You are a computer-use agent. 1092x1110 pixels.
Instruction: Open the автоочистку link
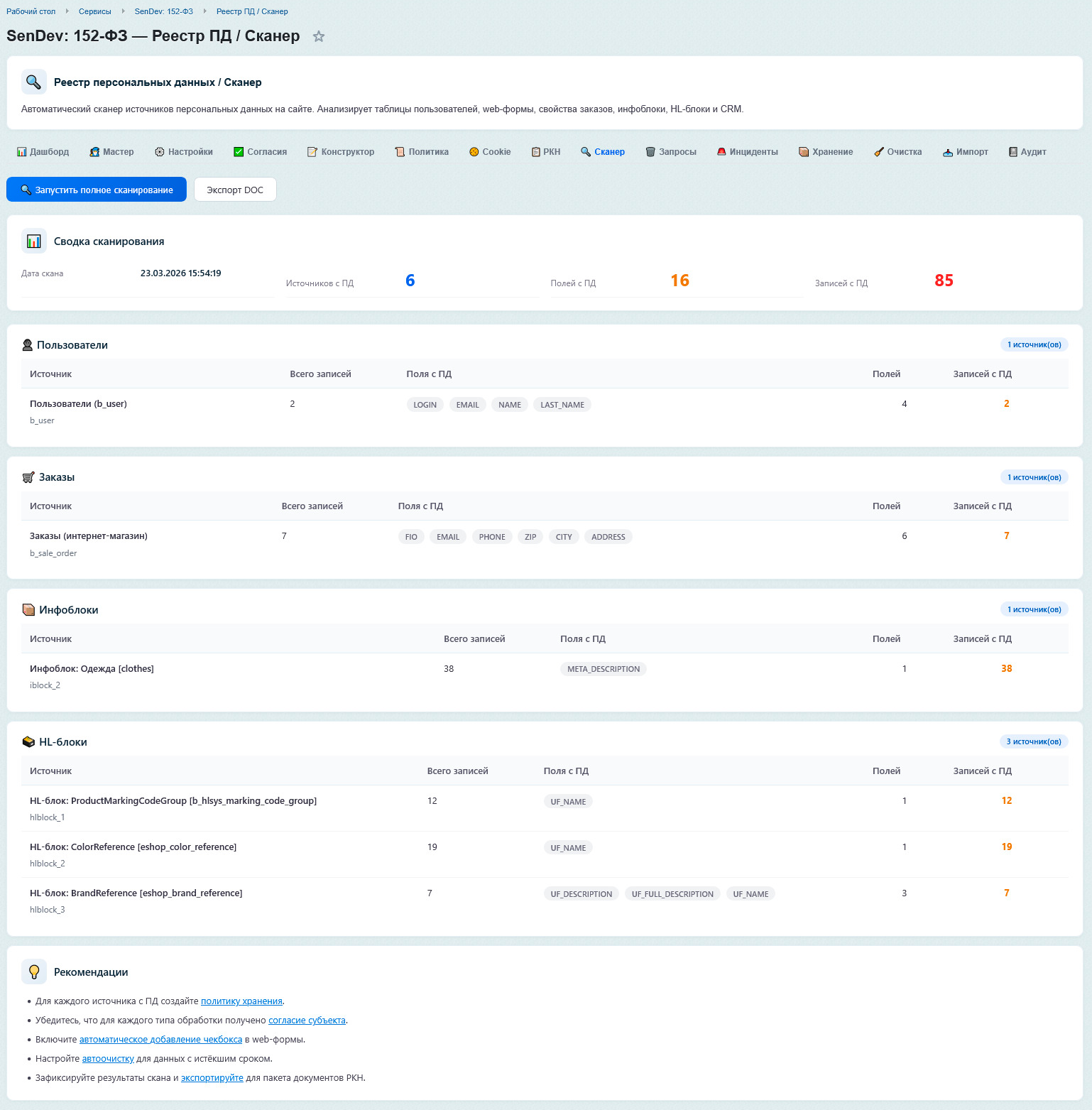(108, 1059)
